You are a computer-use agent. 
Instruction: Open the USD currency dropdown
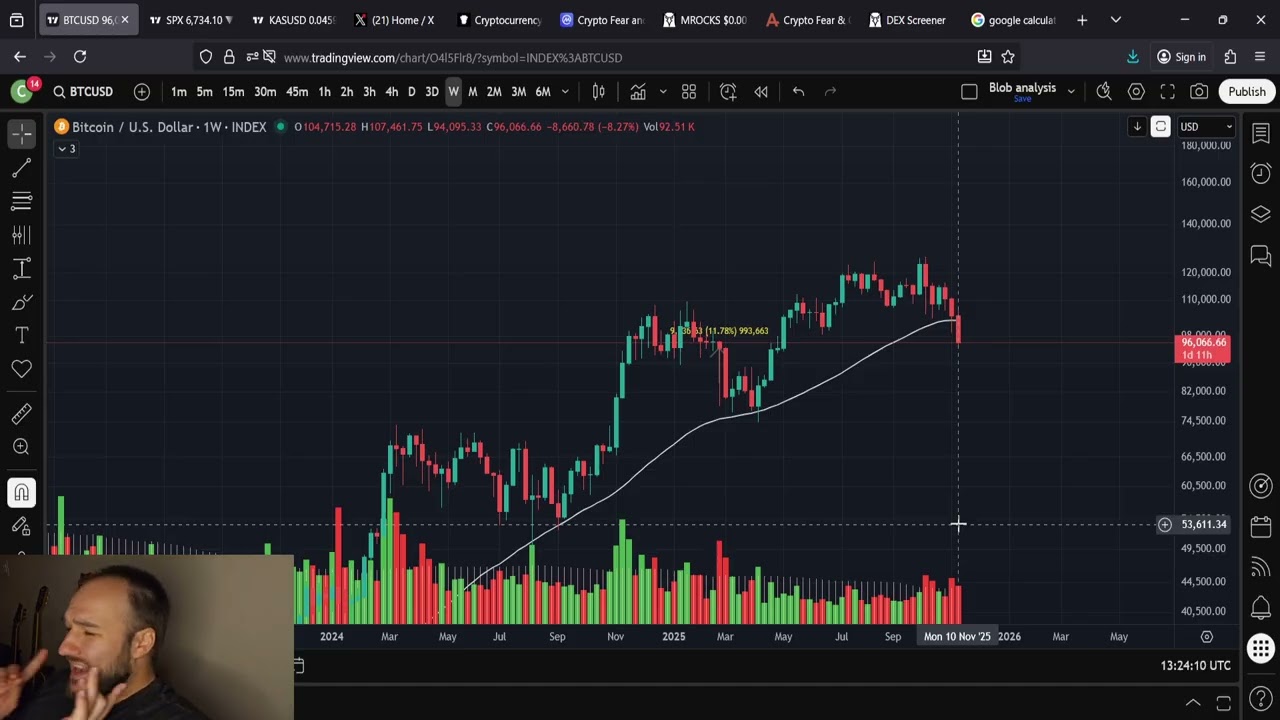tap(1206, 127)
